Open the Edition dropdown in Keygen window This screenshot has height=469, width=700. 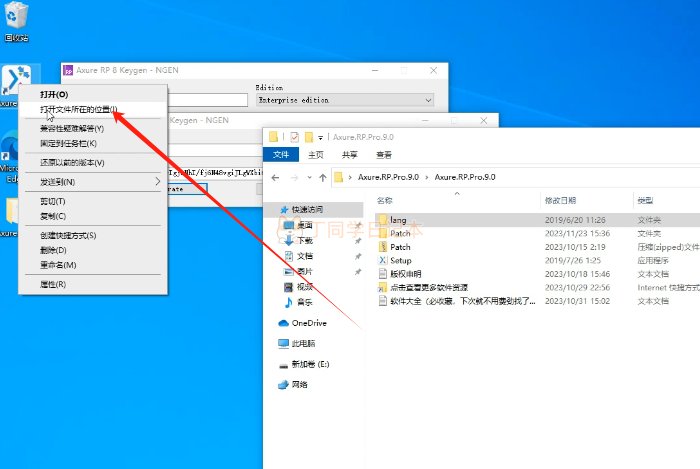click(x=345, y=100)
